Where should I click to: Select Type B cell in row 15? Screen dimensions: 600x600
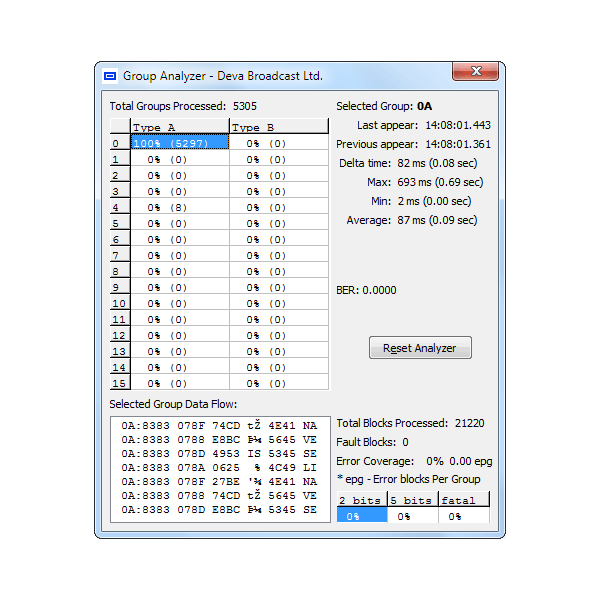point(279,383)
